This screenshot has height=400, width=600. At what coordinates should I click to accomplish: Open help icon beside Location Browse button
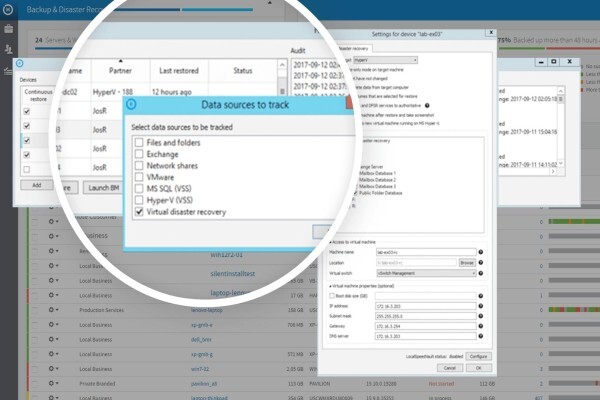coord(481,263)
